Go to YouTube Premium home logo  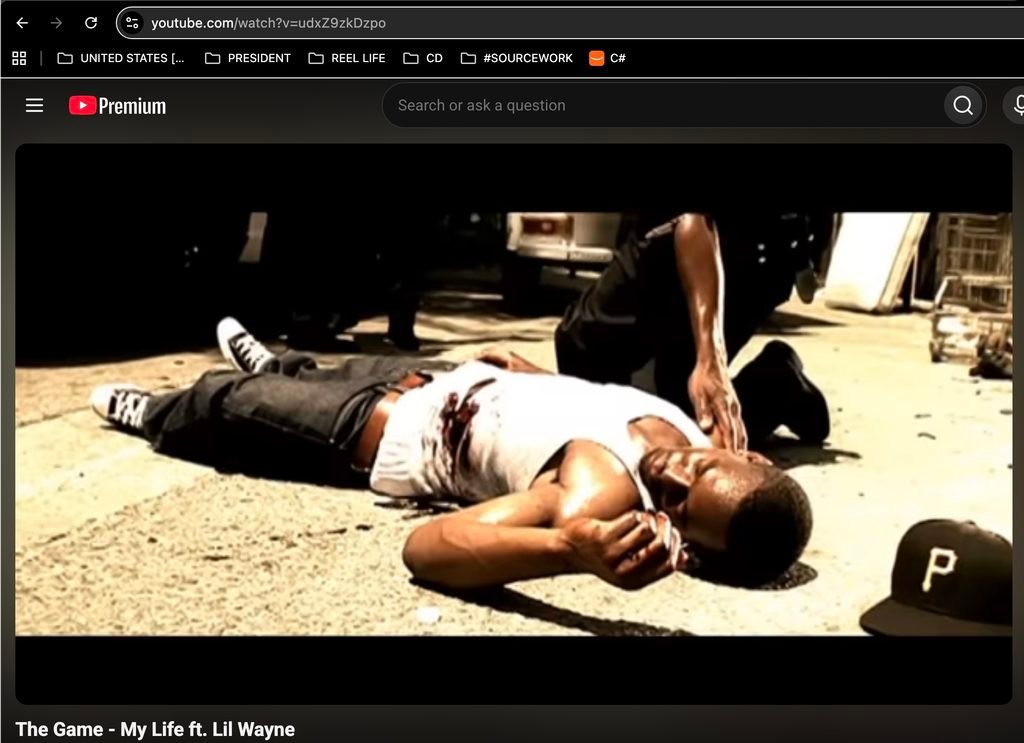click(x=118, y=106)
